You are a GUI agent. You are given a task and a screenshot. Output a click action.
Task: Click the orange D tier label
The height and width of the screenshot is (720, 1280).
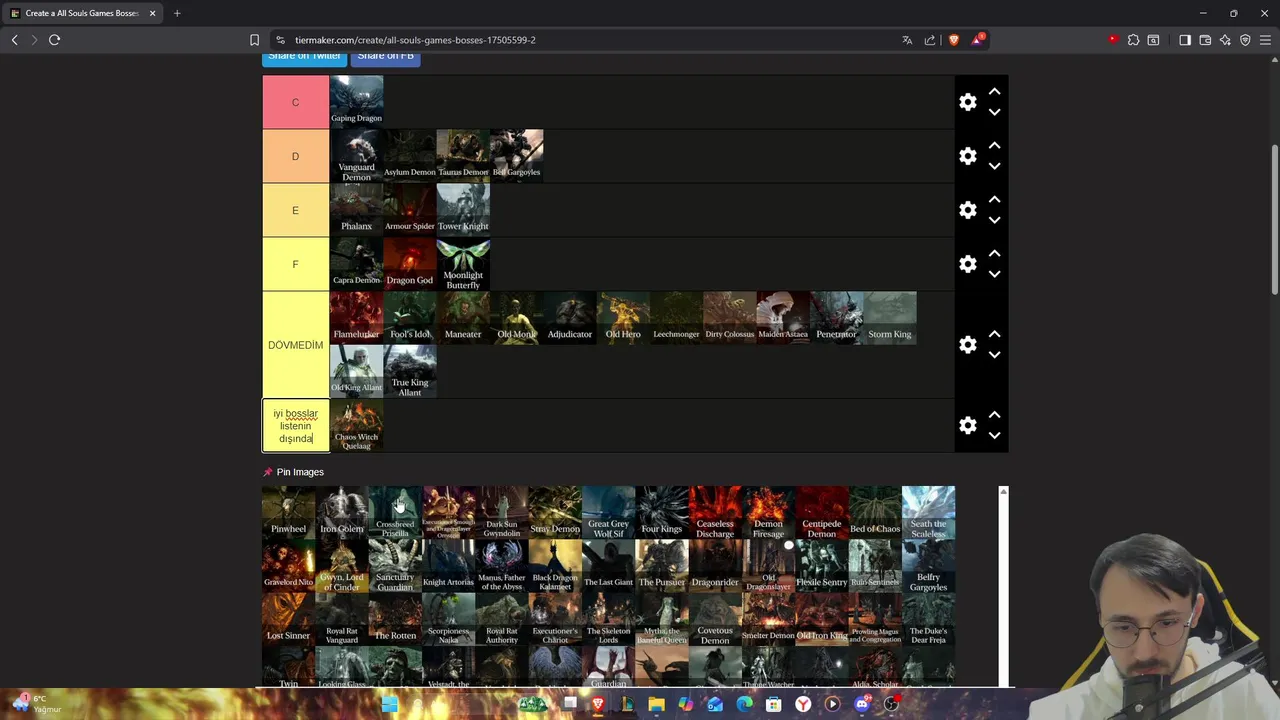click(295, 156)
